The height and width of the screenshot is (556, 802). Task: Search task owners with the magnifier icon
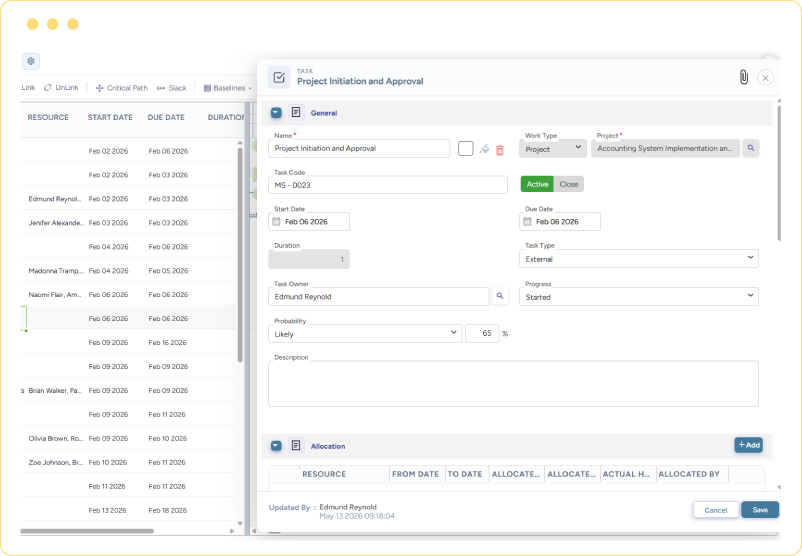[500, 296]
